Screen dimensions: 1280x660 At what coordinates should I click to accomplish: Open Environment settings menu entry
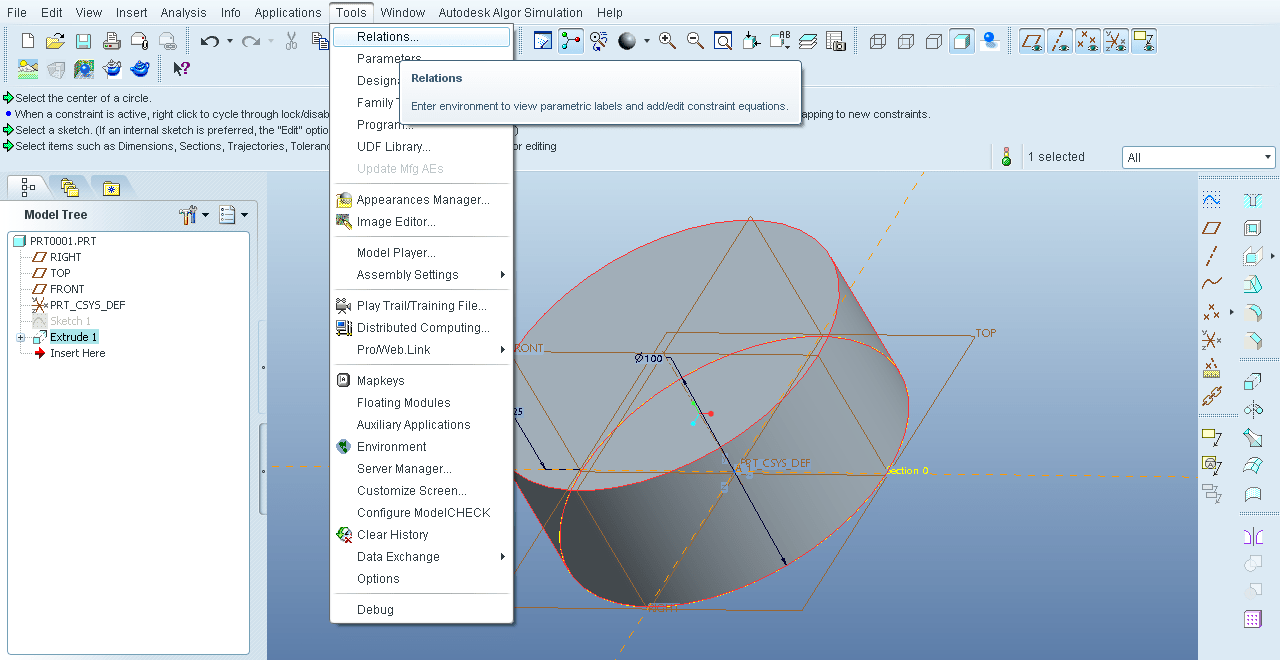pyautogui.click(x=421, y=447)
